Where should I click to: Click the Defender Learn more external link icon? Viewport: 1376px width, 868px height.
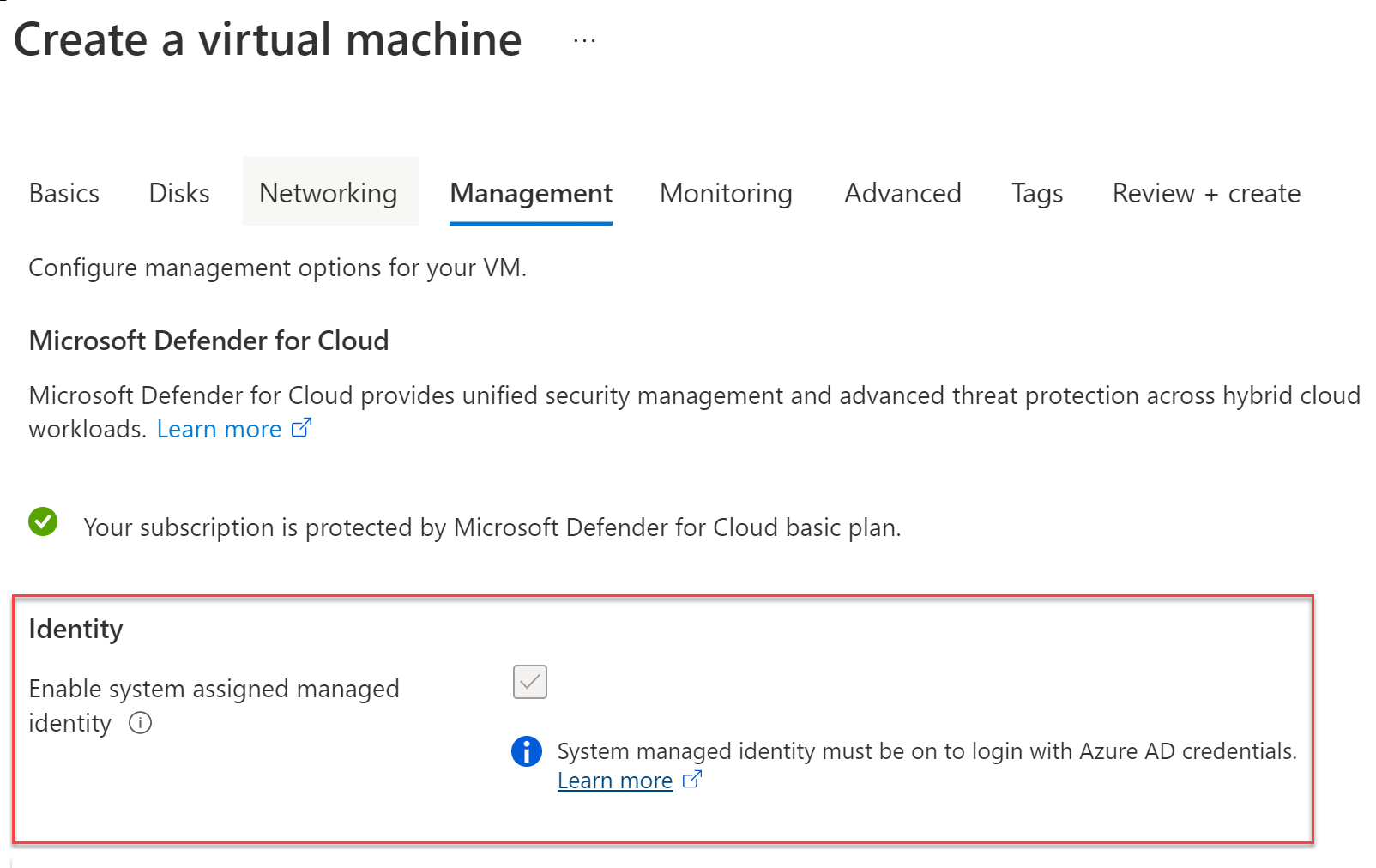pyautogui.click(x=301, y=427)
